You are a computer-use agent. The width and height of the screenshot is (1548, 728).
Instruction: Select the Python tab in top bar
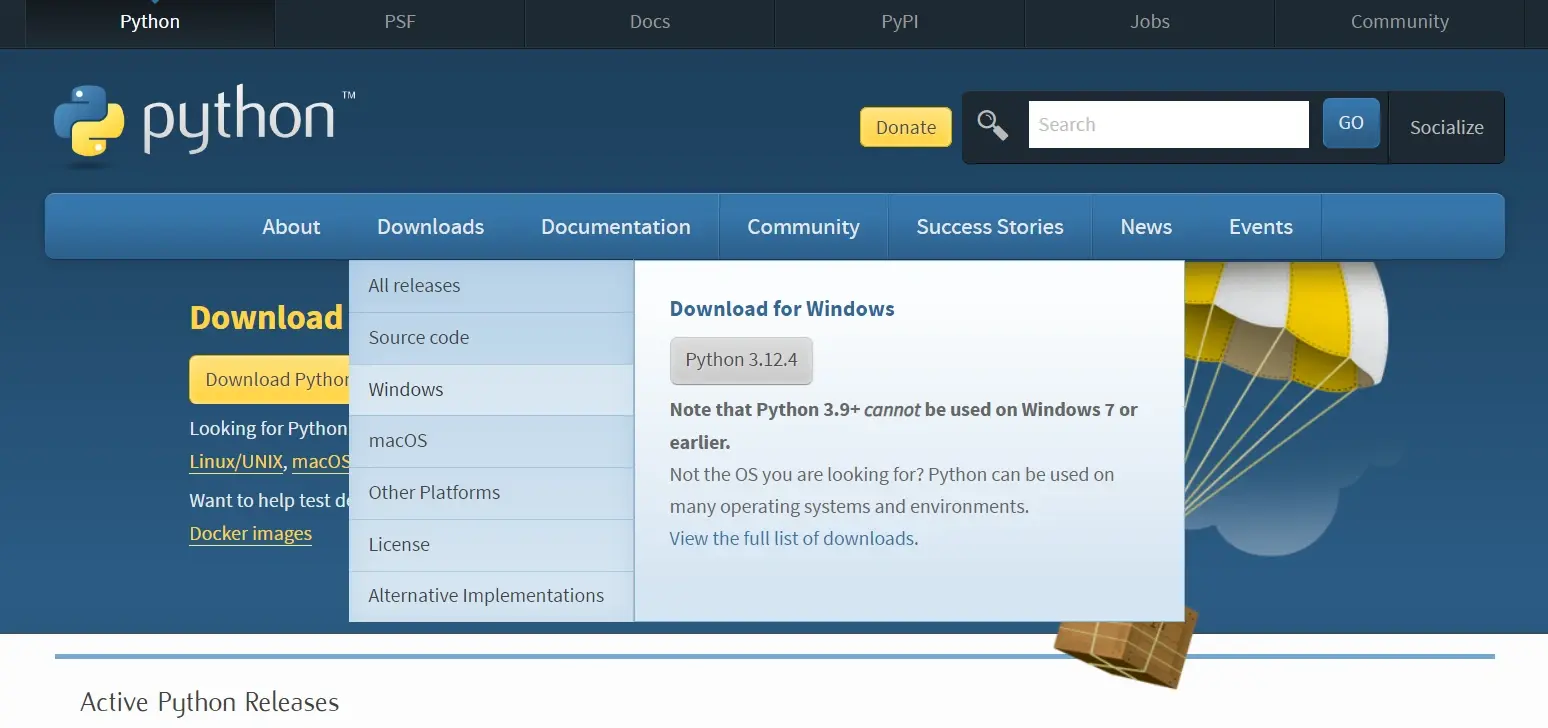tap(150, 22)
